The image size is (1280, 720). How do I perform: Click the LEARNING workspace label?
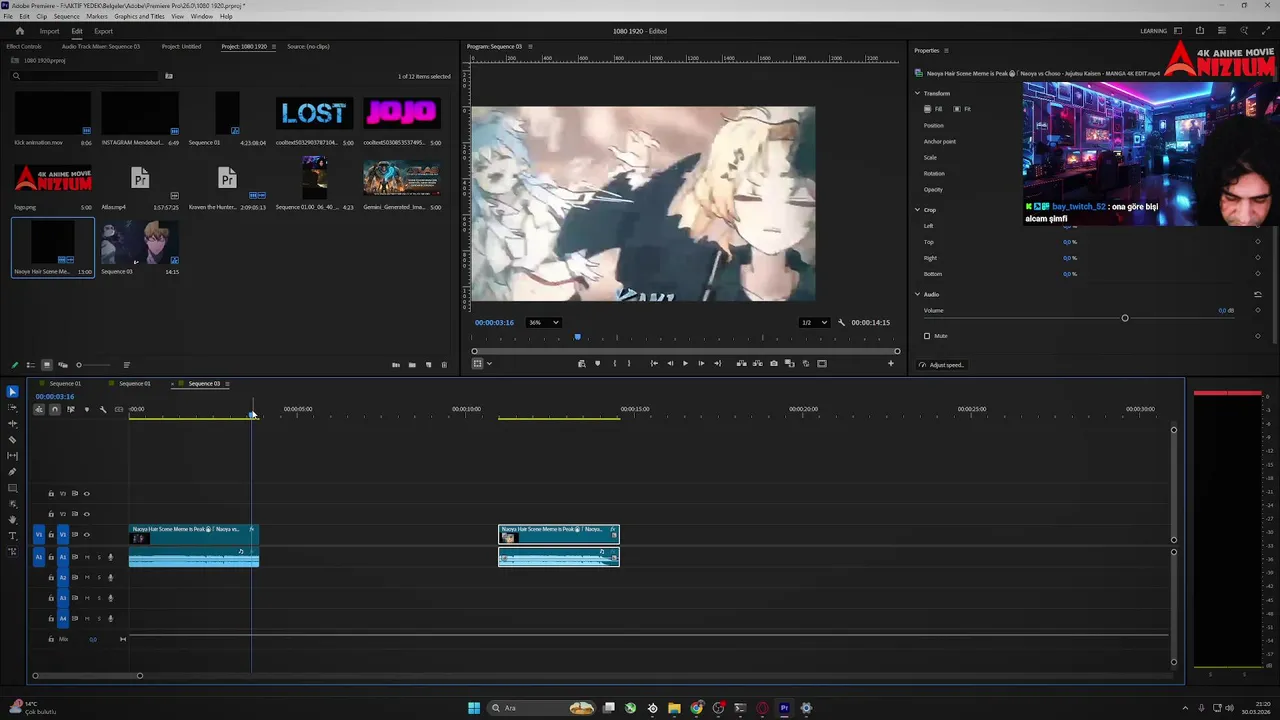[x=1153, y=31]
